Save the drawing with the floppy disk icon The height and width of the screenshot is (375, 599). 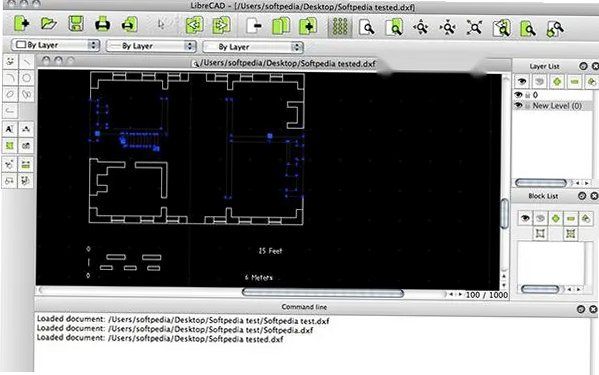(76, 24)
